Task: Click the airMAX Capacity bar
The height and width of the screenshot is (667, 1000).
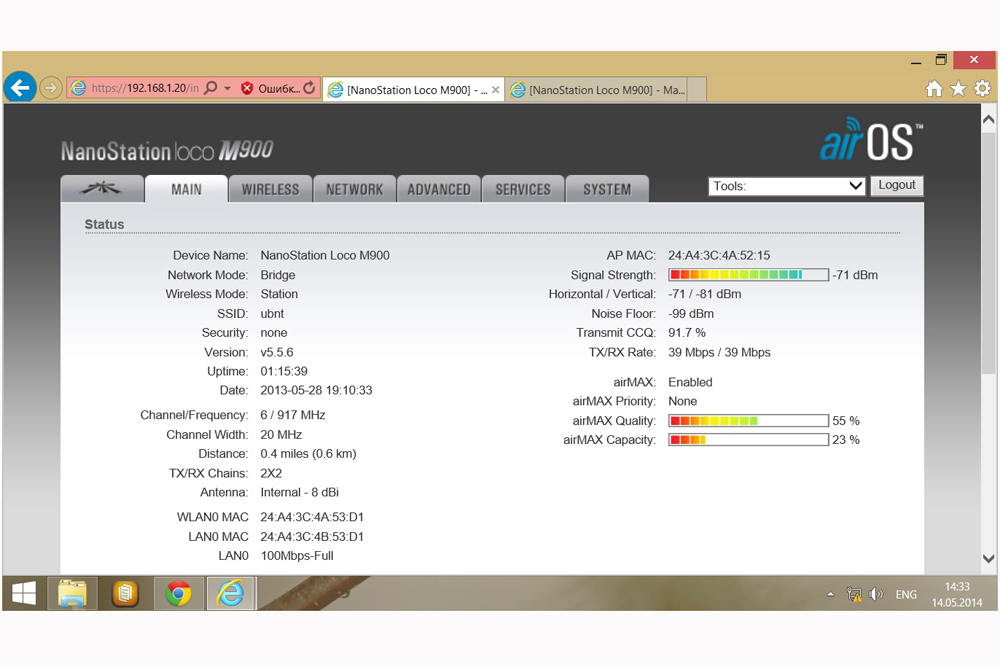Action: (x=748, y=440)
